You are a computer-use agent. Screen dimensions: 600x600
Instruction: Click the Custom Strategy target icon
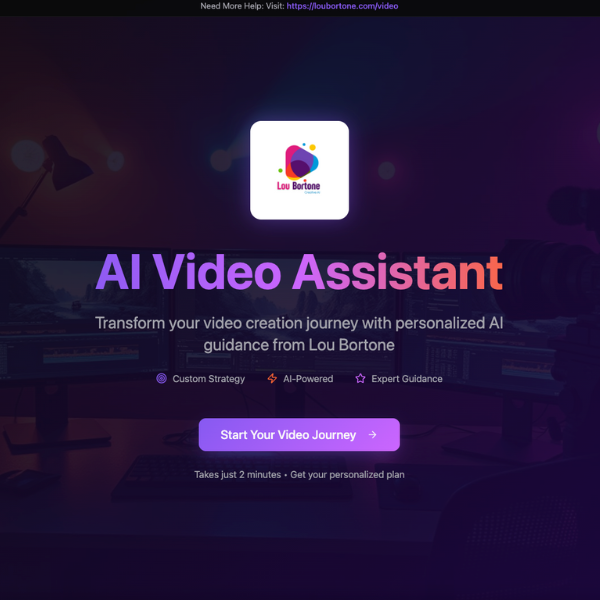tap(161, 378)
